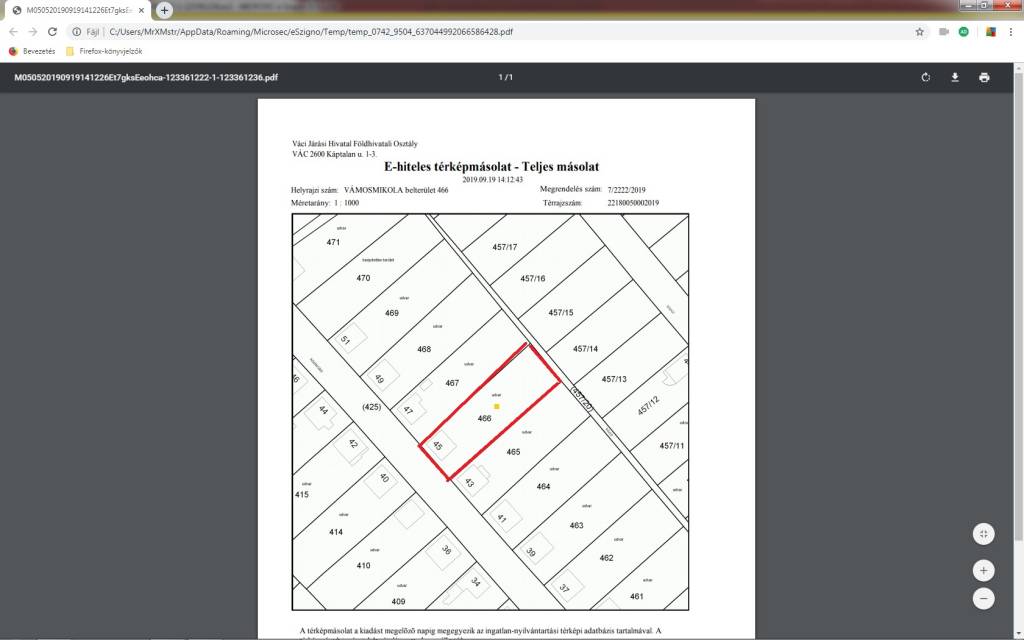Reload the current PDF page
This screenshot has width=1024, height=640.
click(52, 31)
